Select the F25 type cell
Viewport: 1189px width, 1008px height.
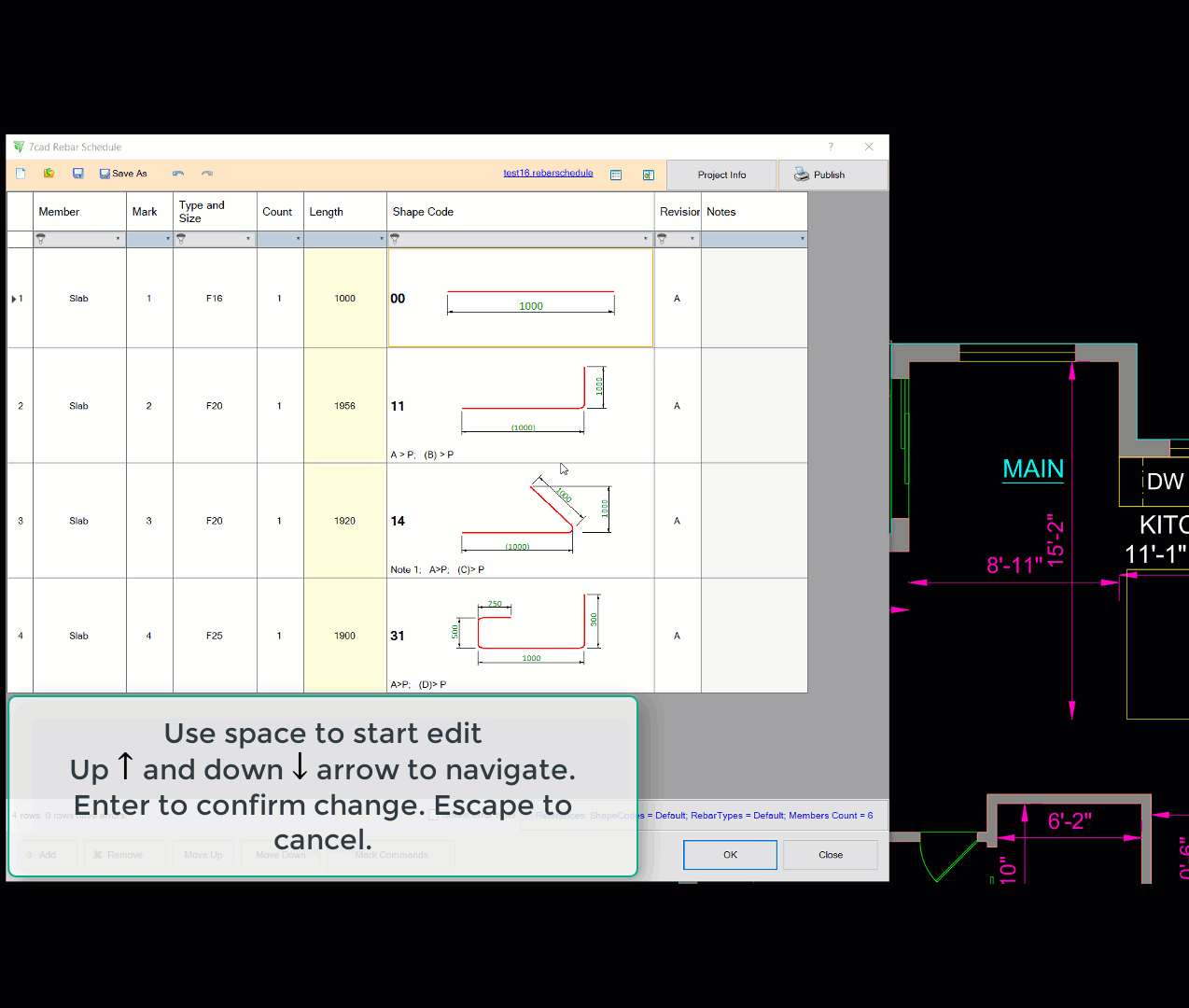(215, 636)
